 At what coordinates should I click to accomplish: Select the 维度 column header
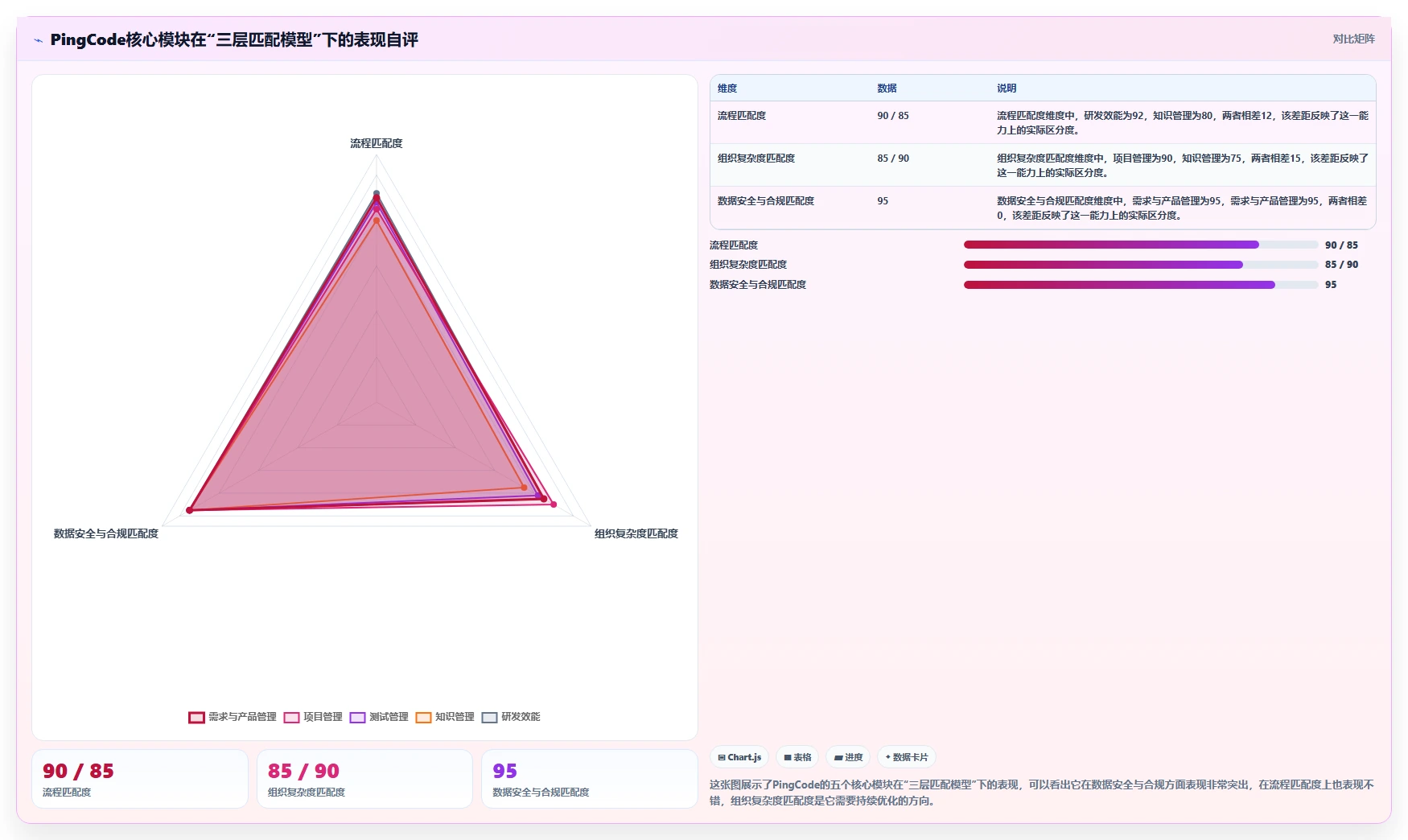[727, 89]
